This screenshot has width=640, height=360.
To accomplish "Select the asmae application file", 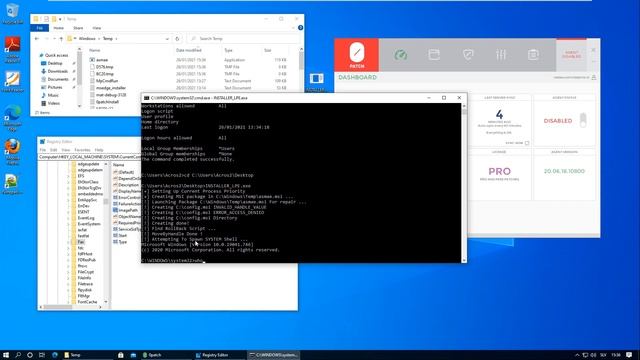I will point(102,60).
